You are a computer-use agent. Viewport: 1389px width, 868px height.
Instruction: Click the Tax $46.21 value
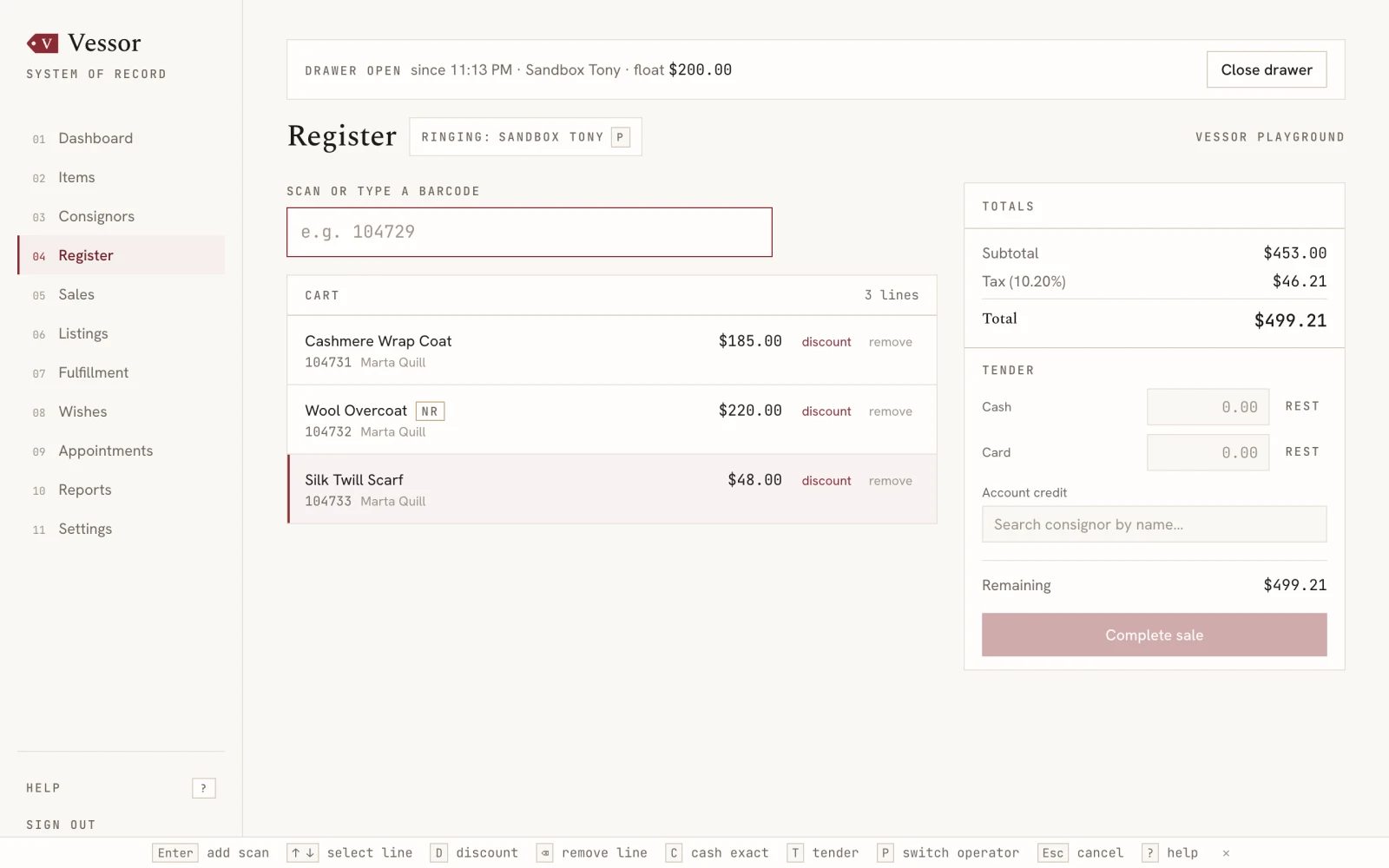pyautogui.click(x=1300, y=281)
